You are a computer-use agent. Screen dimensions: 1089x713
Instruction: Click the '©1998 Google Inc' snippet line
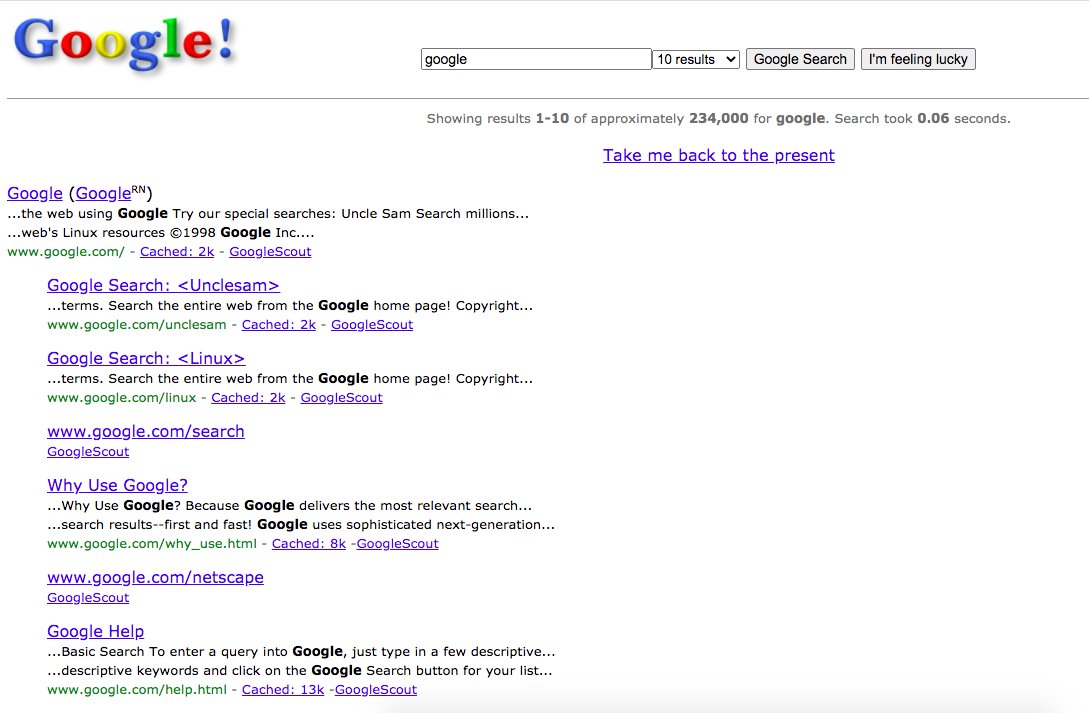coord(161,233)
